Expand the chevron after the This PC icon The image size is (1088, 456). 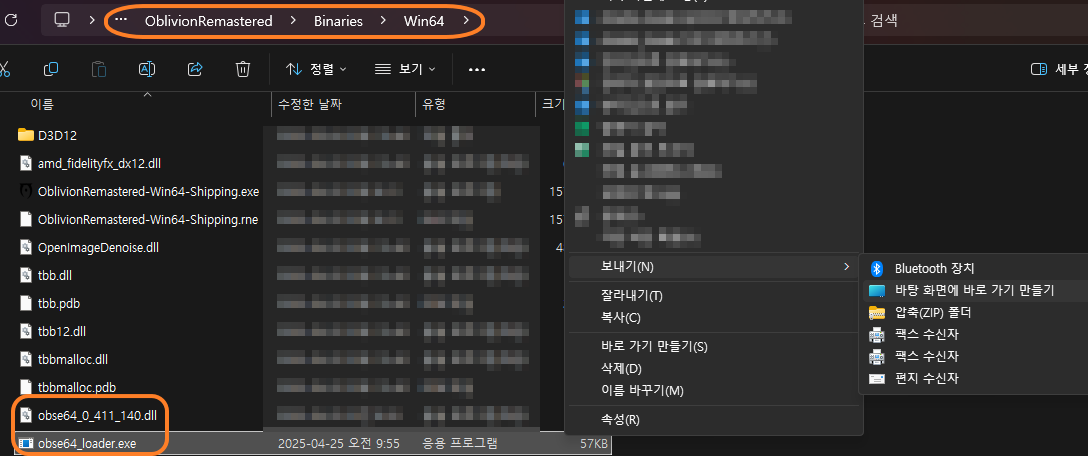point(92,20)
